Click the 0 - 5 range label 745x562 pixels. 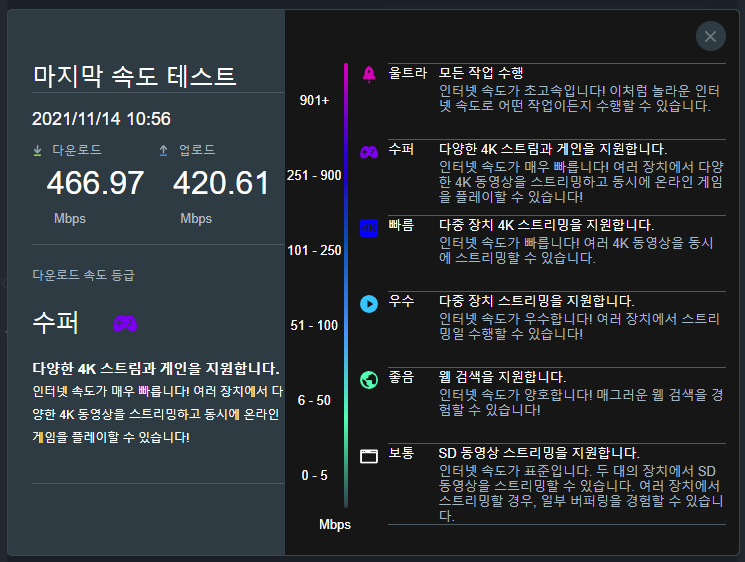[x=314, y=476]
